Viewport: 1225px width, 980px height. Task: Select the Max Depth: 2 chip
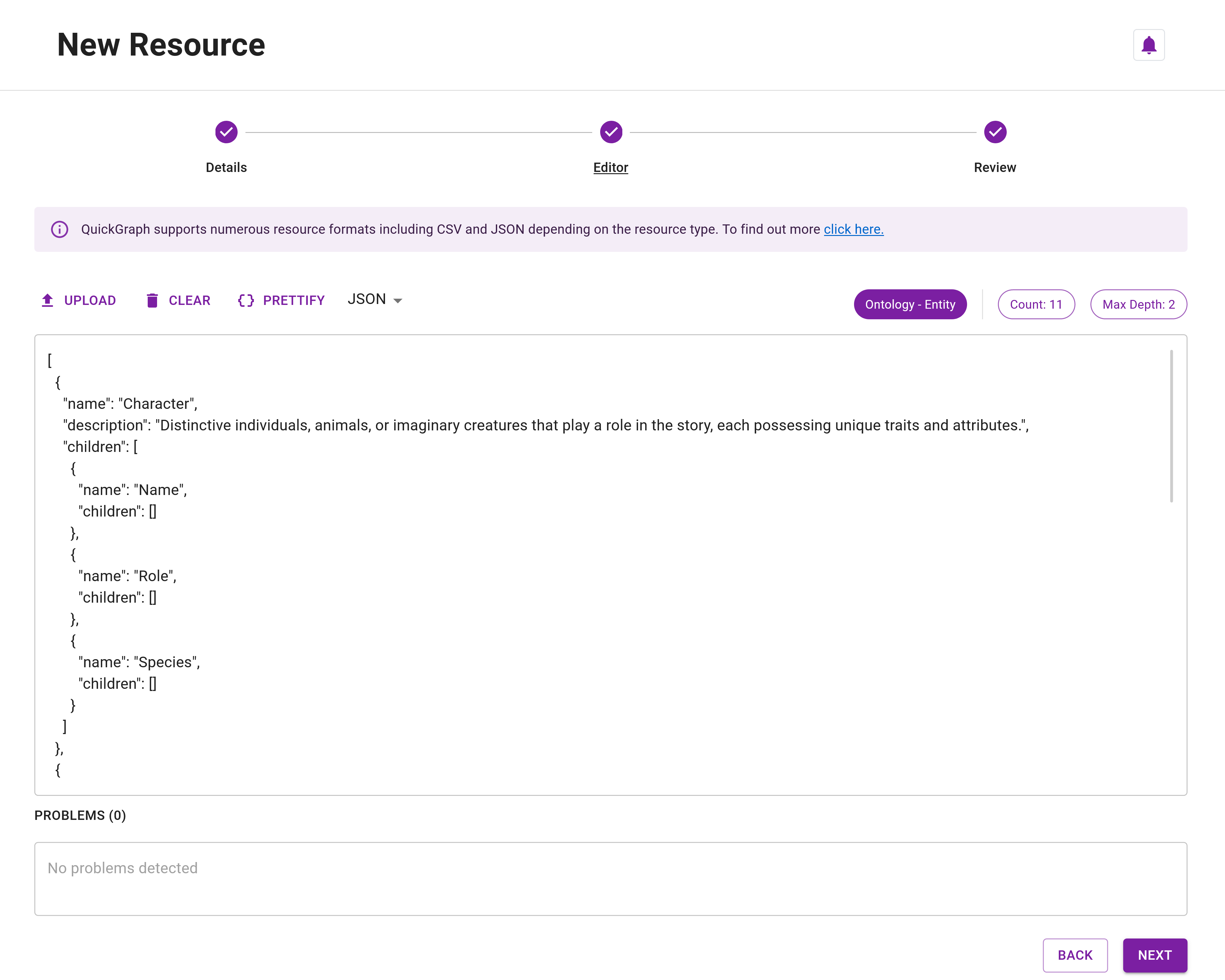pyautogui.click(x=1138, y=304)
